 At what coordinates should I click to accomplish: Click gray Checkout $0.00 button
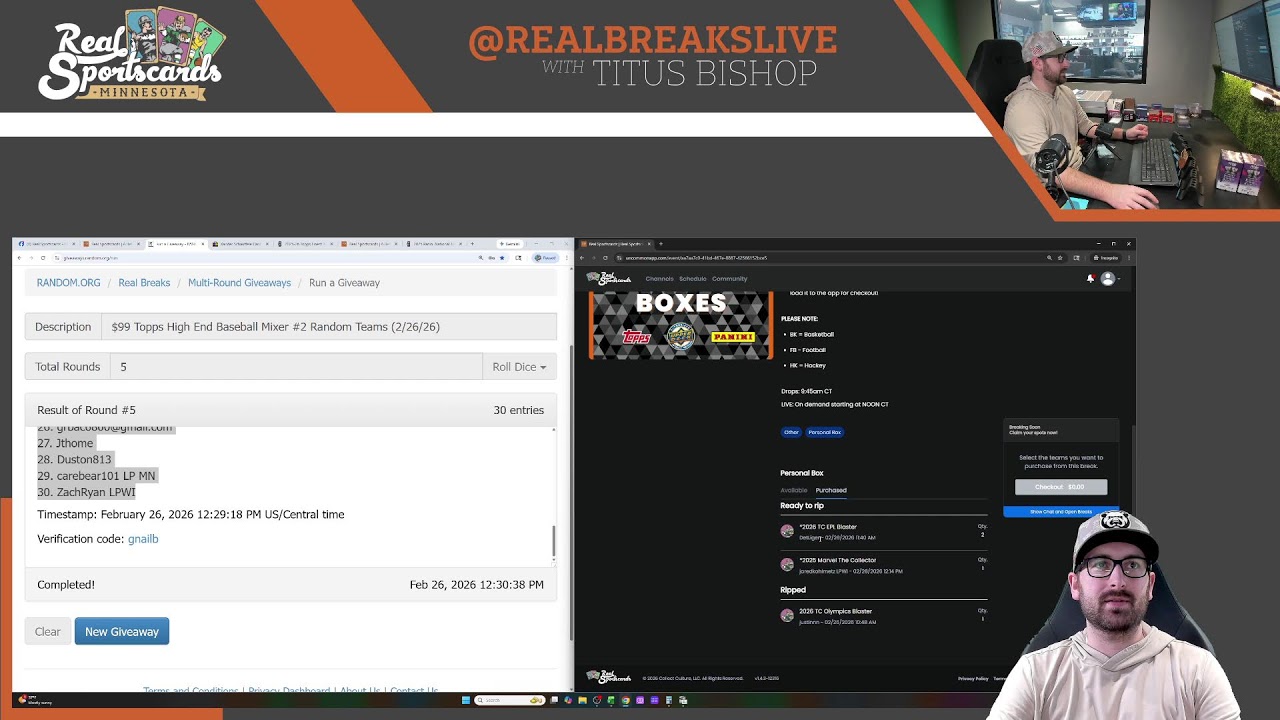pos(1061,487)
